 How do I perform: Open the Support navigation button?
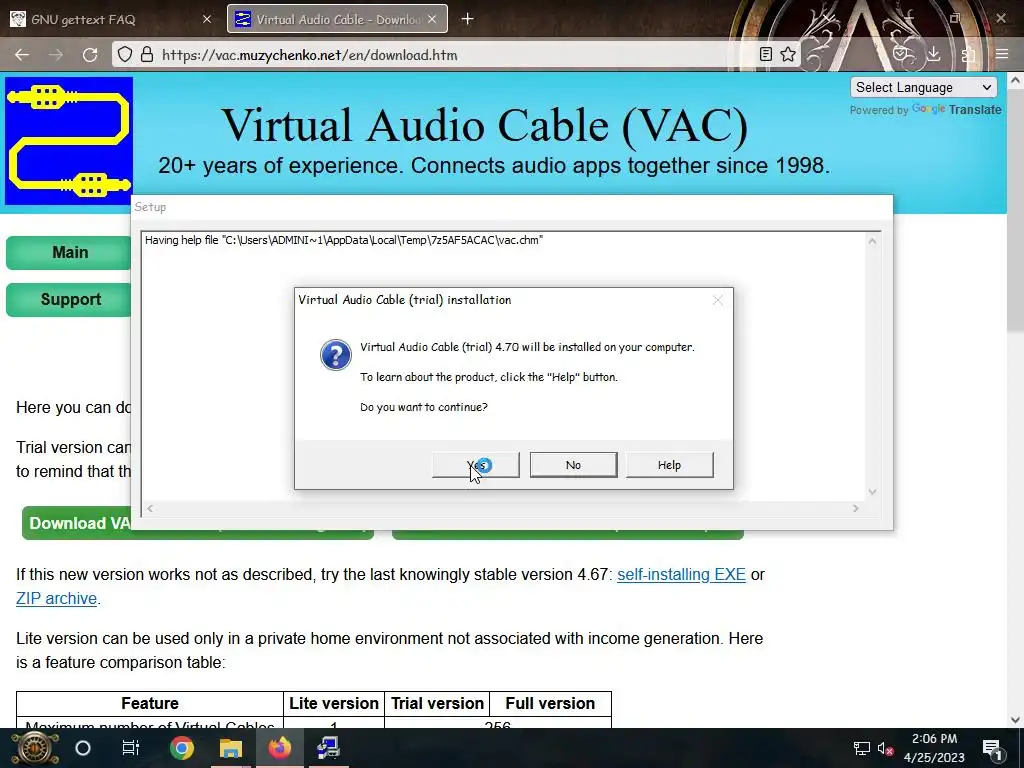[69, 300]
